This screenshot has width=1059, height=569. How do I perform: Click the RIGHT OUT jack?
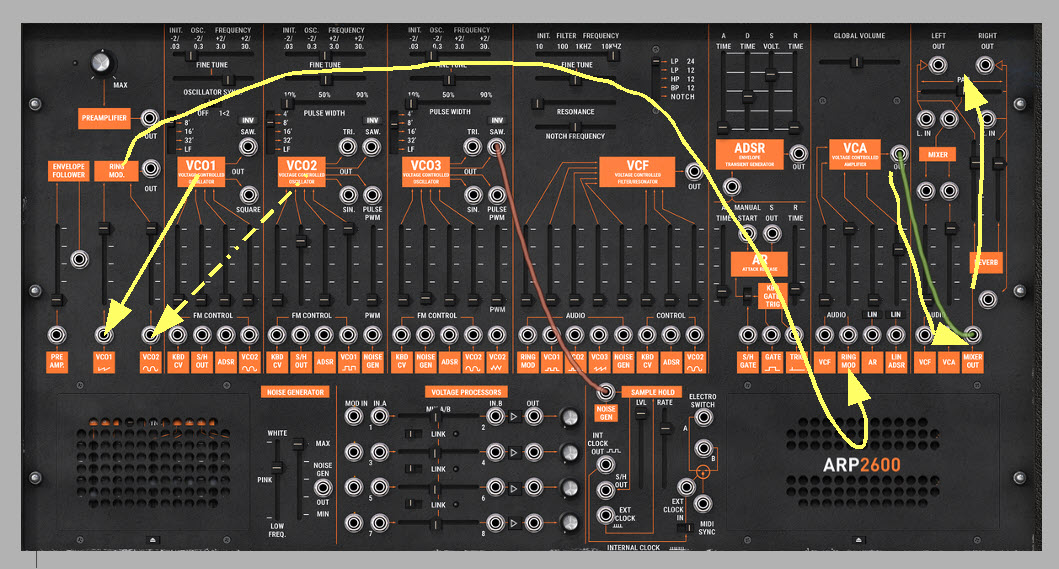coord(985,65)
